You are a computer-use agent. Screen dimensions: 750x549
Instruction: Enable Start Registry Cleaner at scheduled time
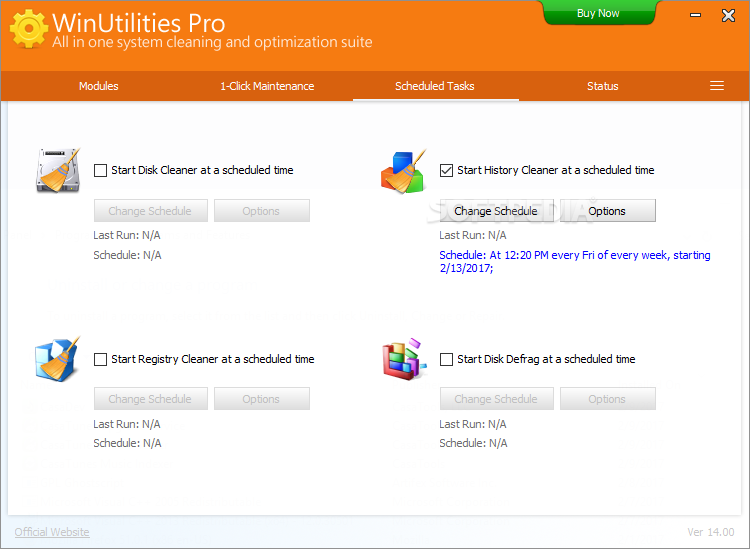[x=100, y=359]
